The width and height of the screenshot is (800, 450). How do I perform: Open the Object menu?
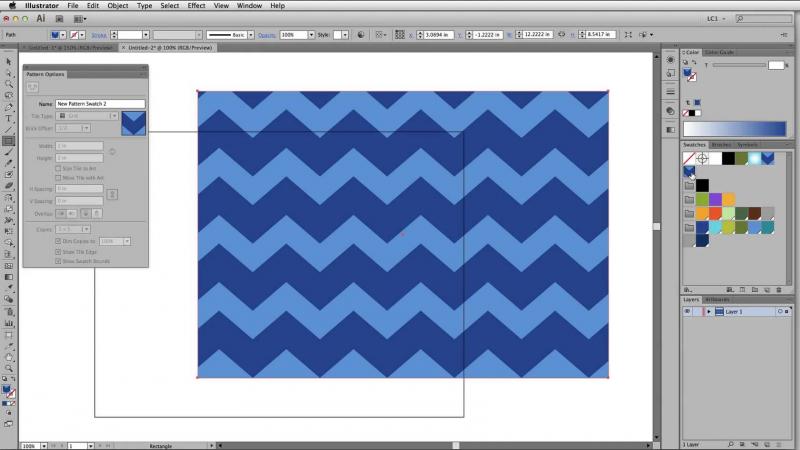[x=117, y=6]
